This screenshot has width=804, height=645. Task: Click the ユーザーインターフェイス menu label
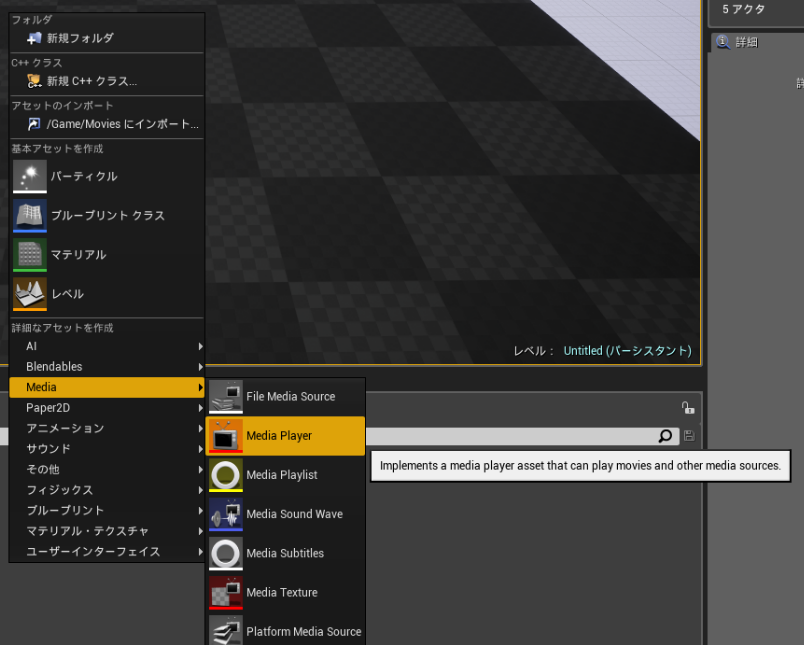[93, 552]
